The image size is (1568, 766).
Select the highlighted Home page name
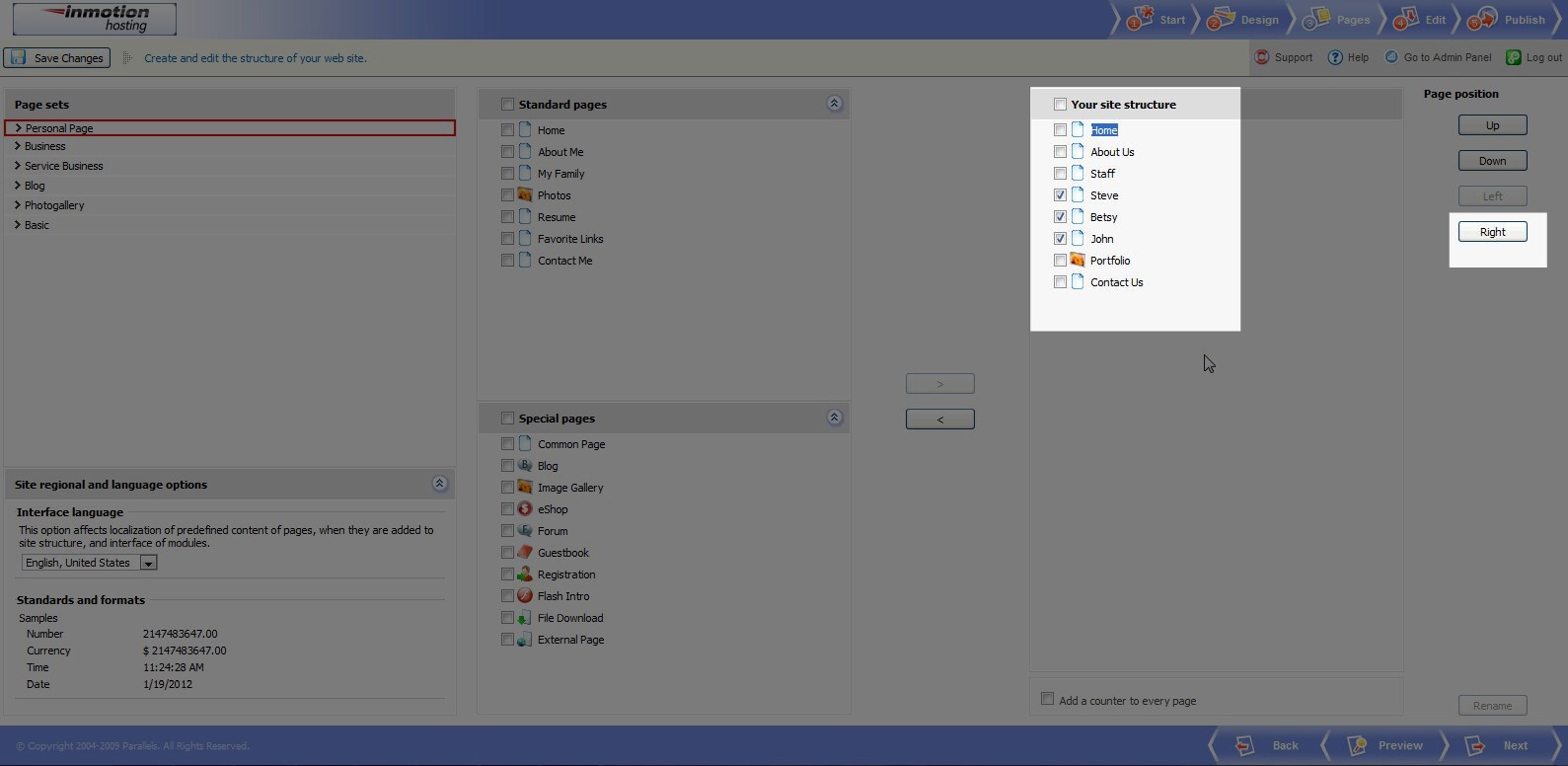pyautogui.click(x=1104, y=130)
